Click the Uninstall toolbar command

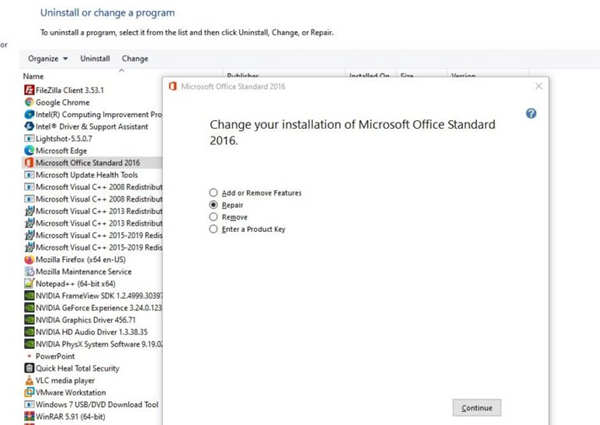pyautogui.click(x=95, y=59)
